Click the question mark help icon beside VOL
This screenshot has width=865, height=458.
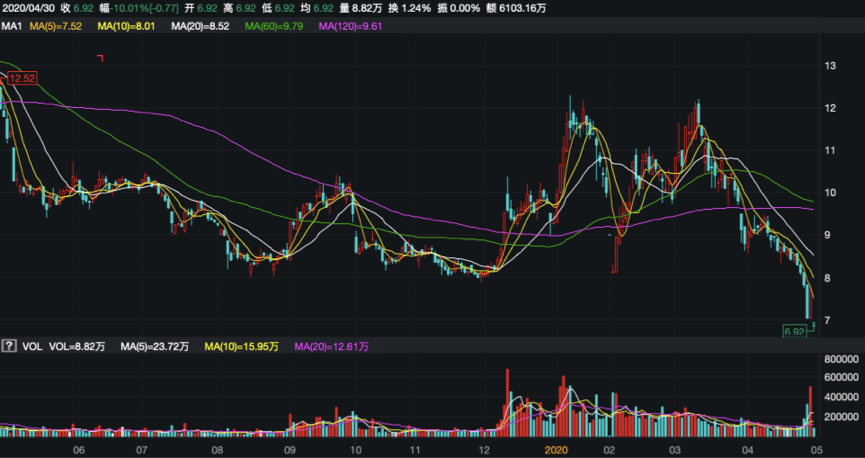(9, 347)
